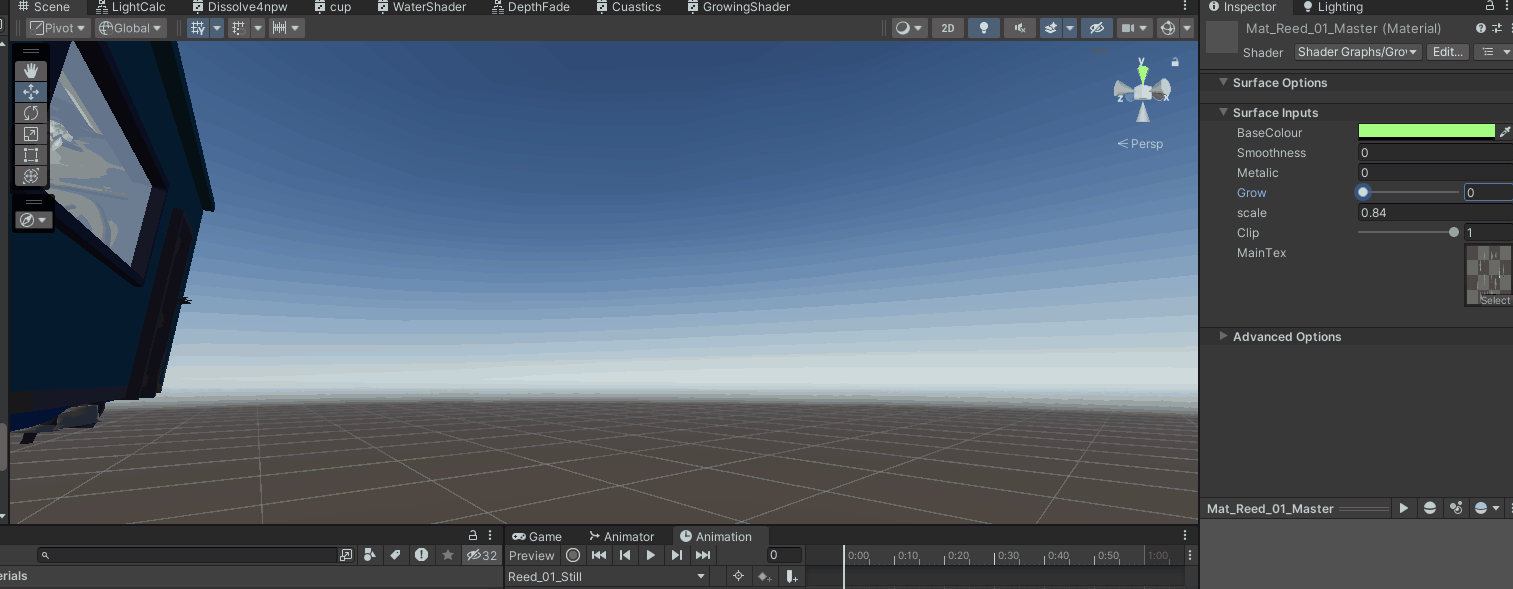Toggle 2D view mode
Image resolution: width=1513 pixels, height=589 pixels.
[948, 28]
